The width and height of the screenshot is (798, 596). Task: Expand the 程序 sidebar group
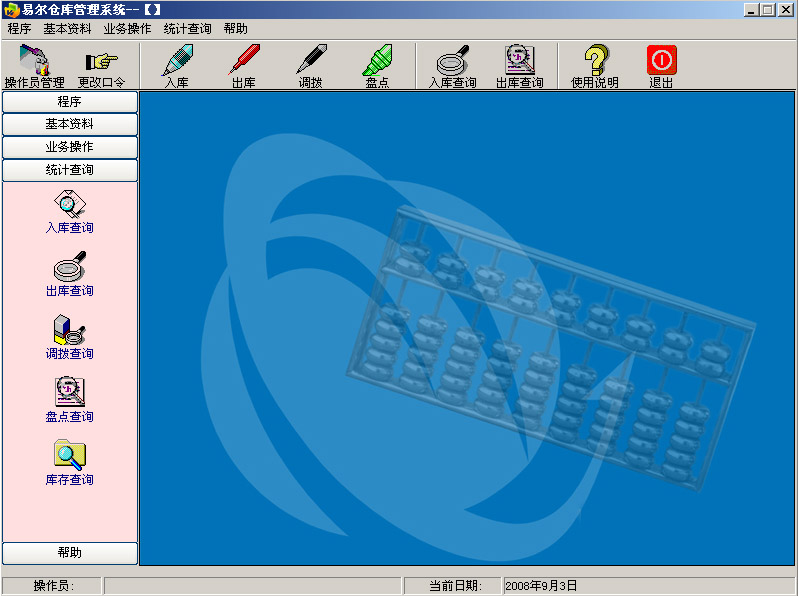(70, 102)
